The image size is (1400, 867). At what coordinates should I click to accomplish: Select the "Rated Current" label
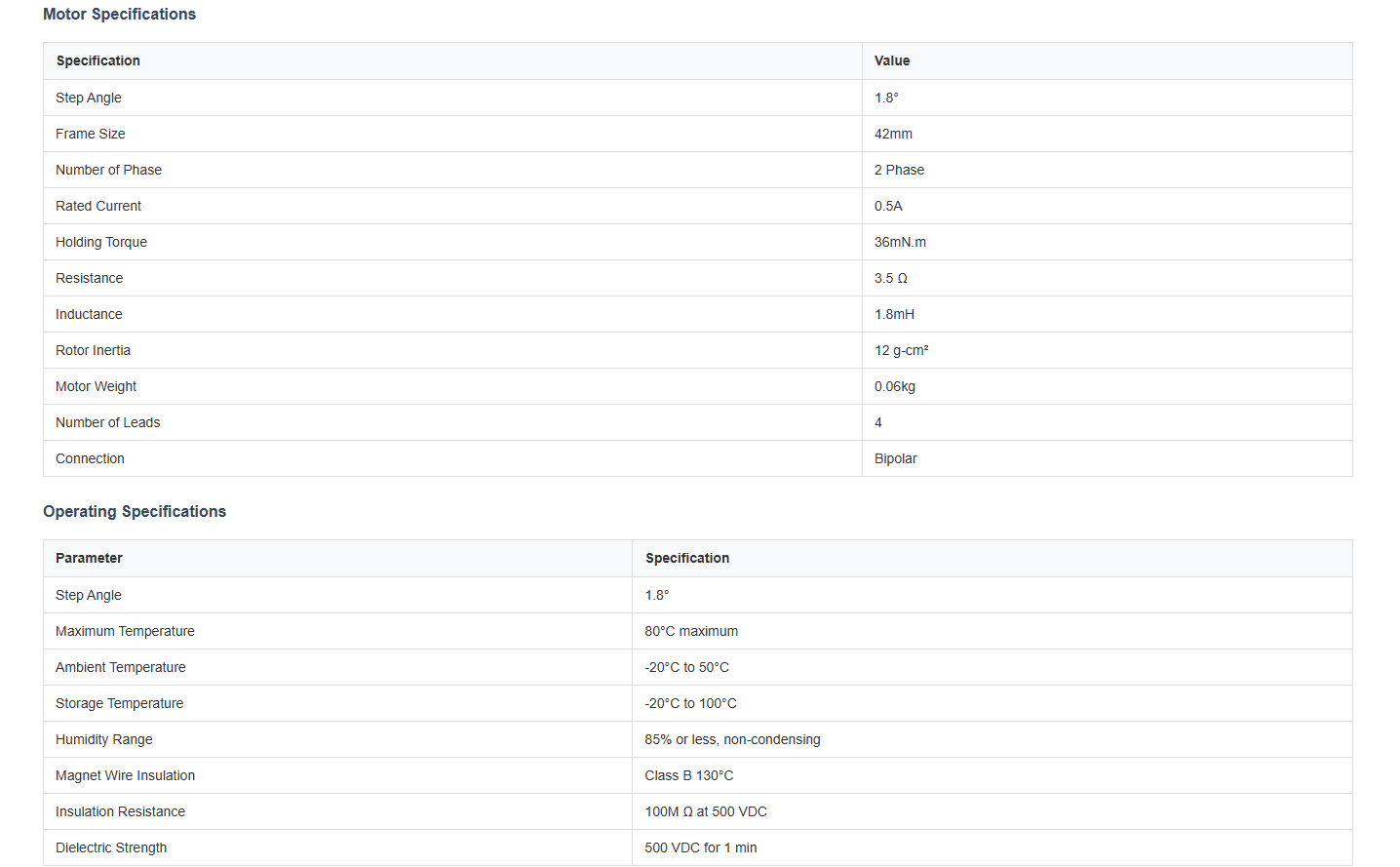click(x=98, y=206)
